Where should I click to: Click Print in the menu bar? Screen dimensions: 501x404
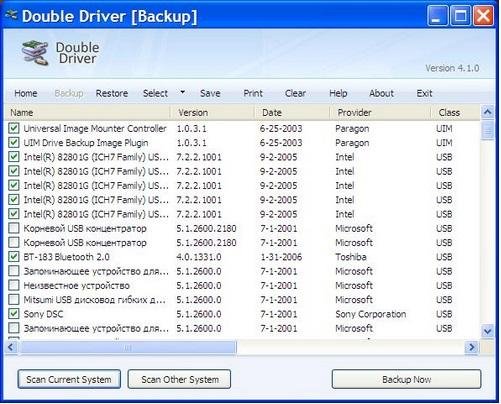[x=253, y=93]
